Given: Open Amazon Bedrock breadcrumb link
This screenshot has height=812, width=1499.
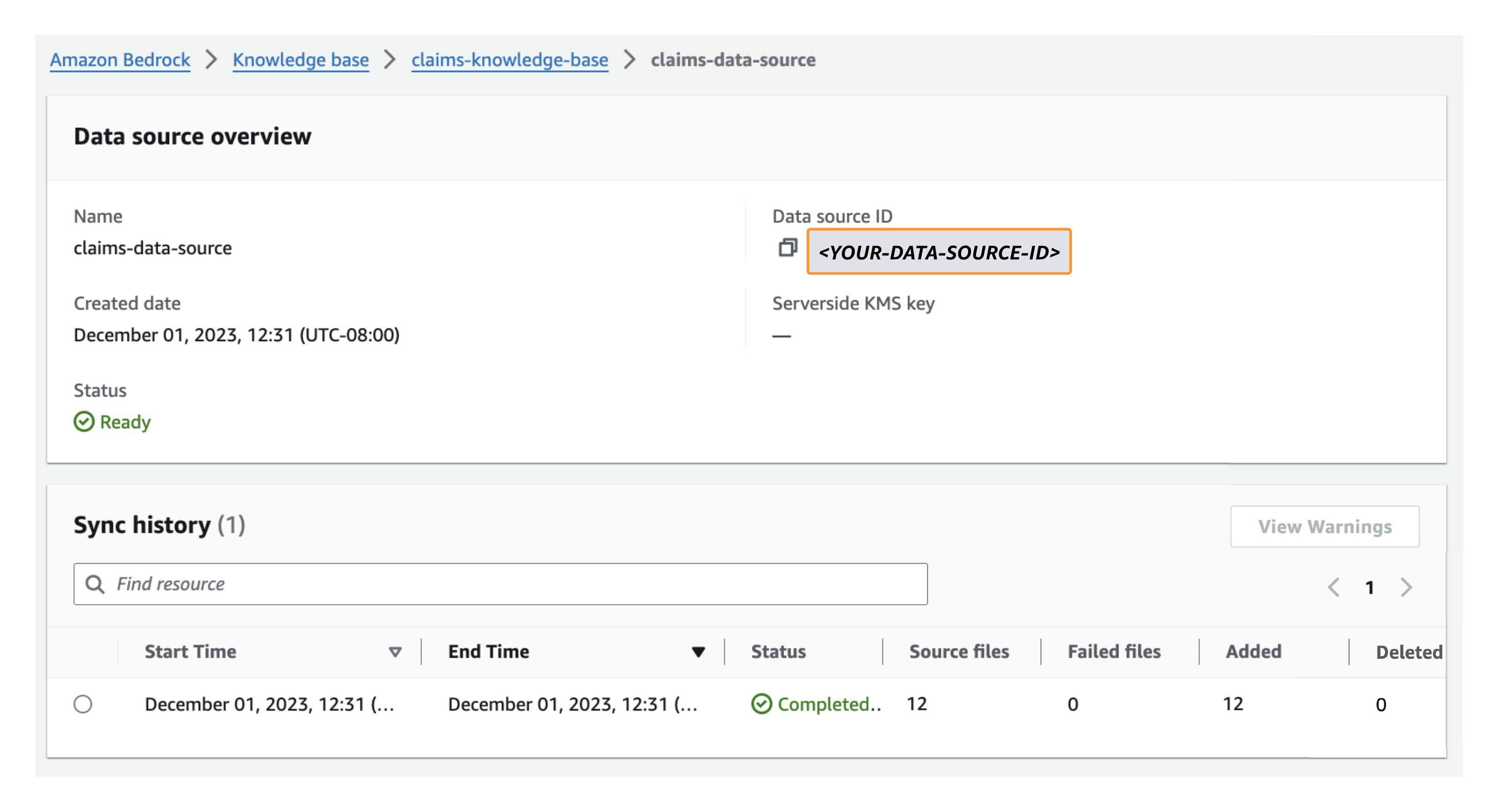Looking at the screenshot, I should (x=120, y=60).
